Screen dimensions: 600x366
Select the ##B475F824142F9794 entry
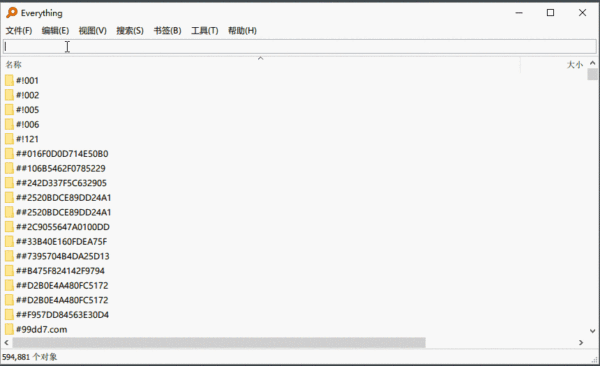coord(60,271)
